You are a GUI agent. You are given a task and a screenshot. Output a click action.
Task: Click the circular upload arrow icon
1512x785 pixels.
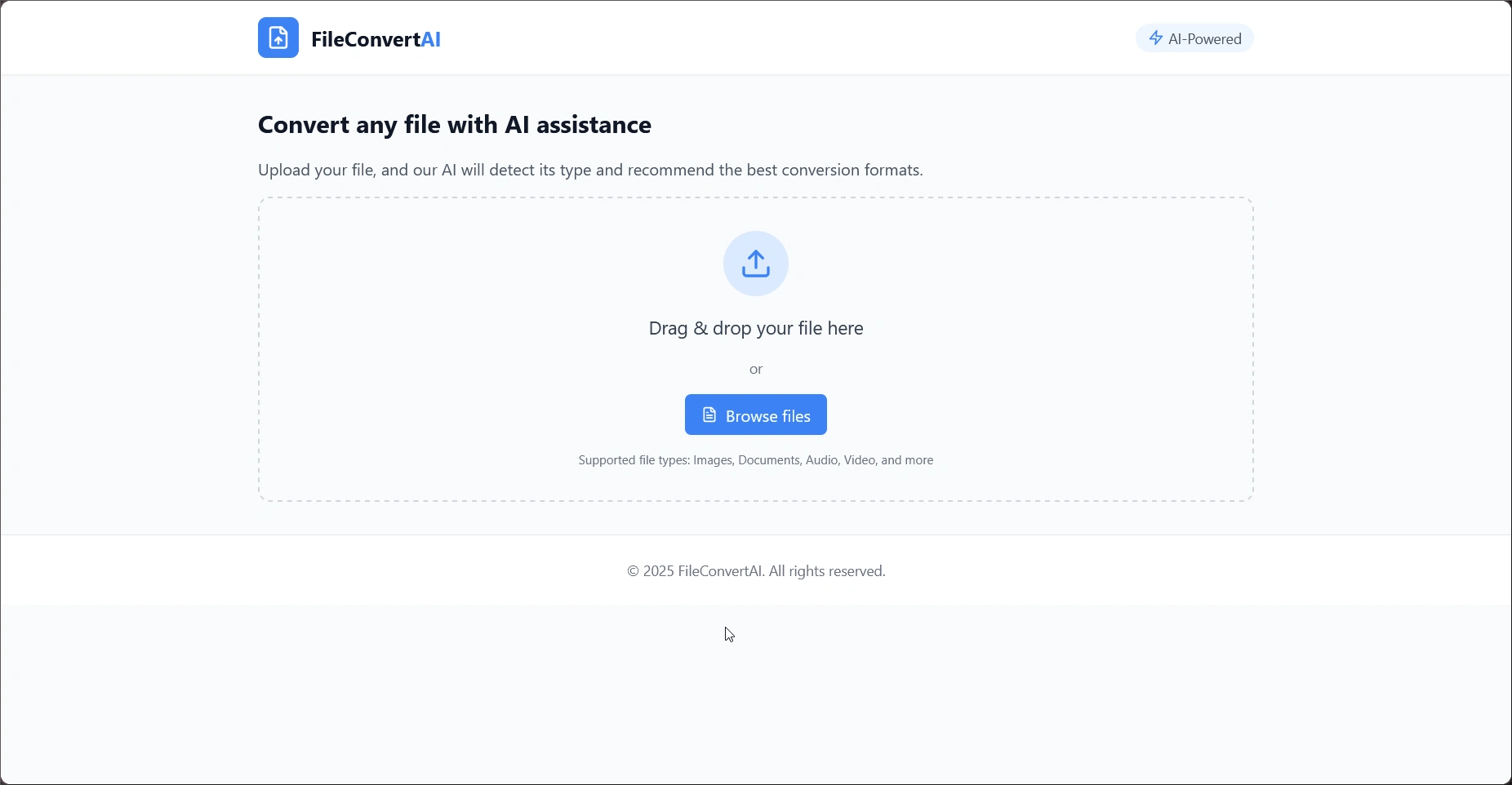(x=756, y=264)
